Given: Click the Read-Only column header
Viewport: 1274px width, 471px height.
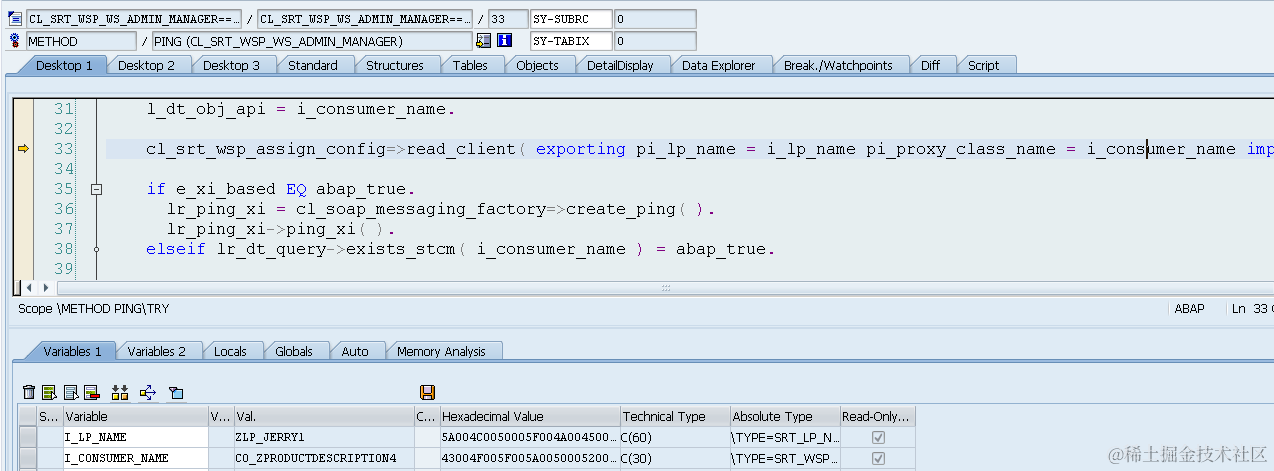Looking at the screenshot, I should [877, 416].
